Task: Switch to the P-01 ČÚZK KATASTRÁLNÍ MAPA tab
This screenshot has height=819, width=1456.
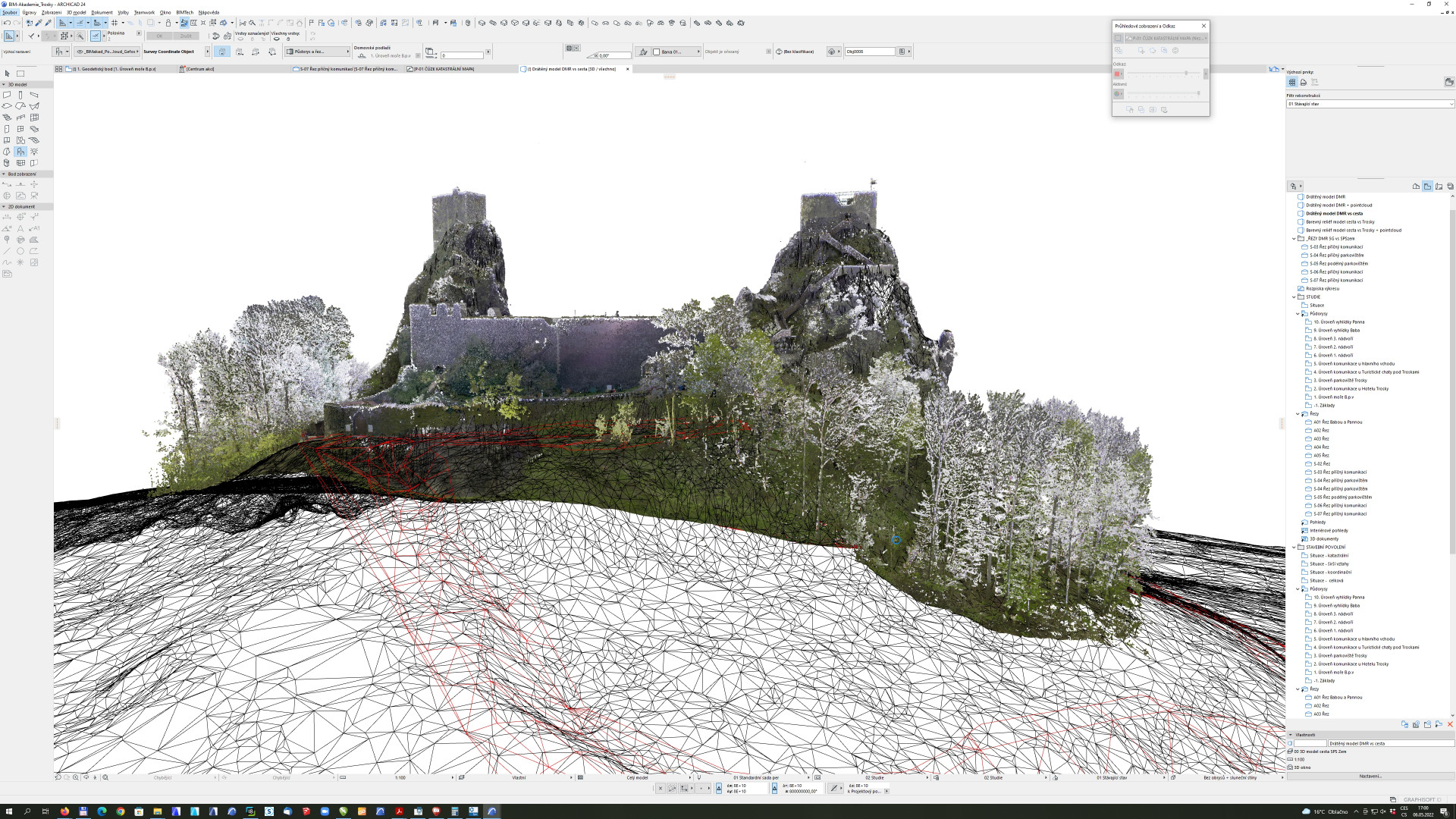Action: 444,68
